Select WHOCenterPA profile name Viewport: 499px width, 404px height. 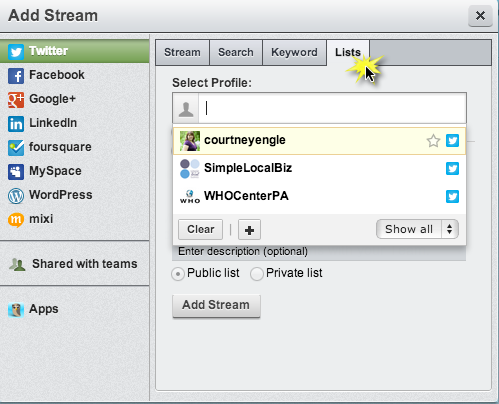246,196
